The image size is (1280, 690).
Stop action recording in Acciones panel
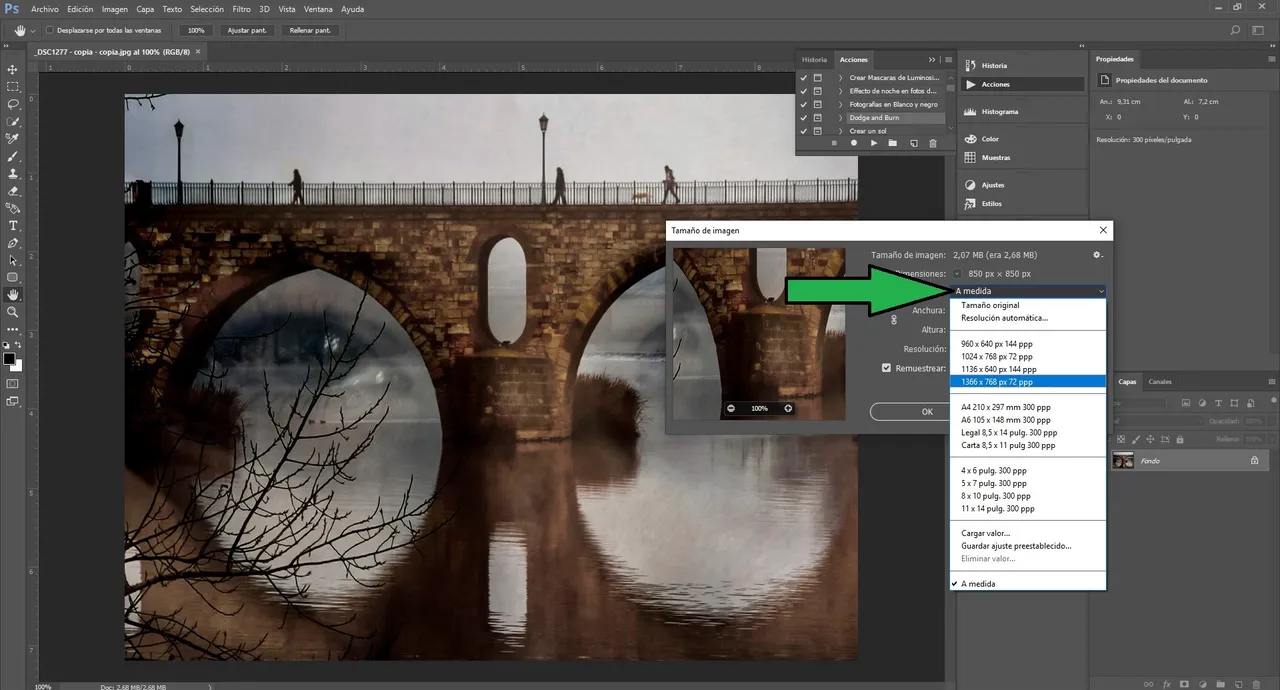pyautogui.click(x=834, y=143)
